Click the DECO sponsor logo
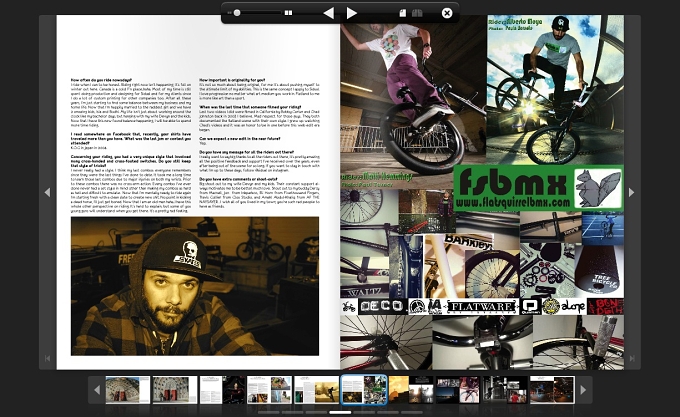 (x=382, y=306)
